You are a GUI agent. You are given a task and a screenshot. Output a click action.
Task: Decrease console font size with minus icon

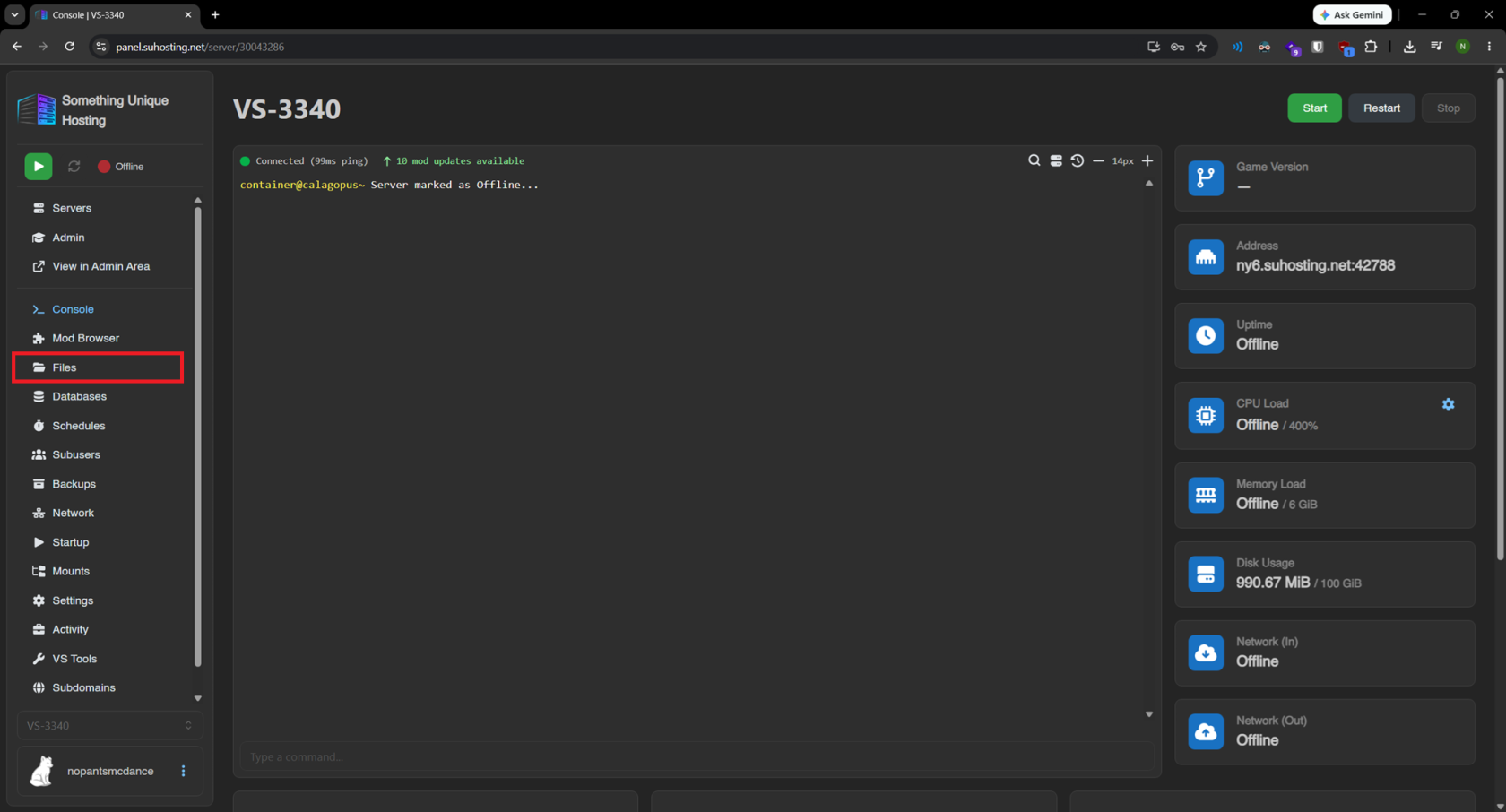[x=1098, y=160]
